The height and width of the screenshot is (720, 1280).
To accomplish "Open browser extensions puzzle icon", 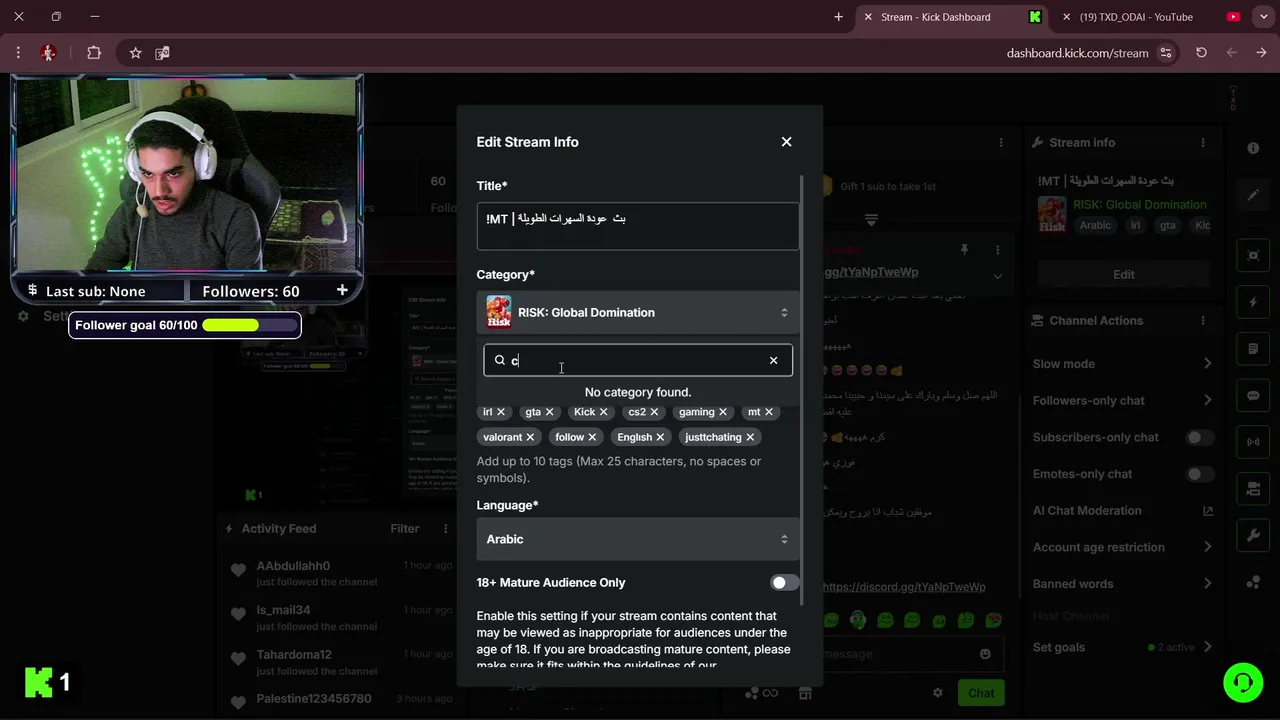I will [94, 53].
